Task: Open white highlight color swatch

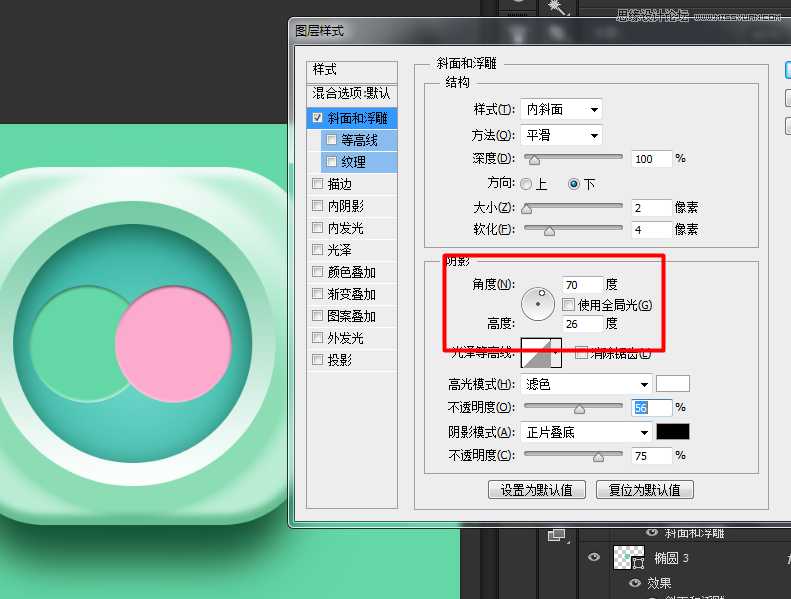Action: (672, 384)
